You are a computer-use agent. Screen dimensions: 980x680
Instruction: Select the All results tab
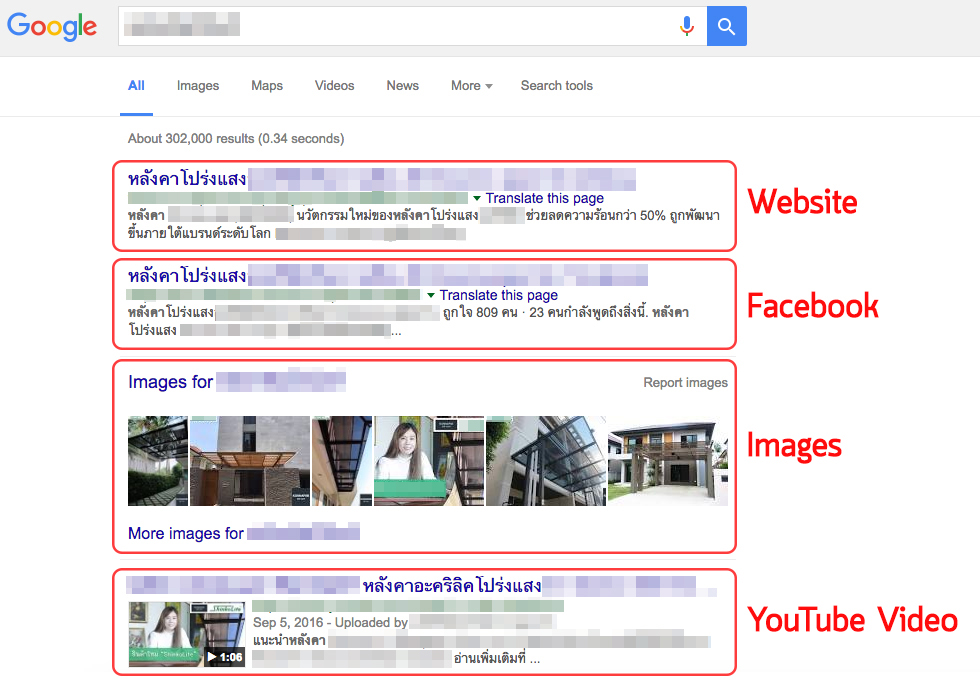click(x=136, y=86)
